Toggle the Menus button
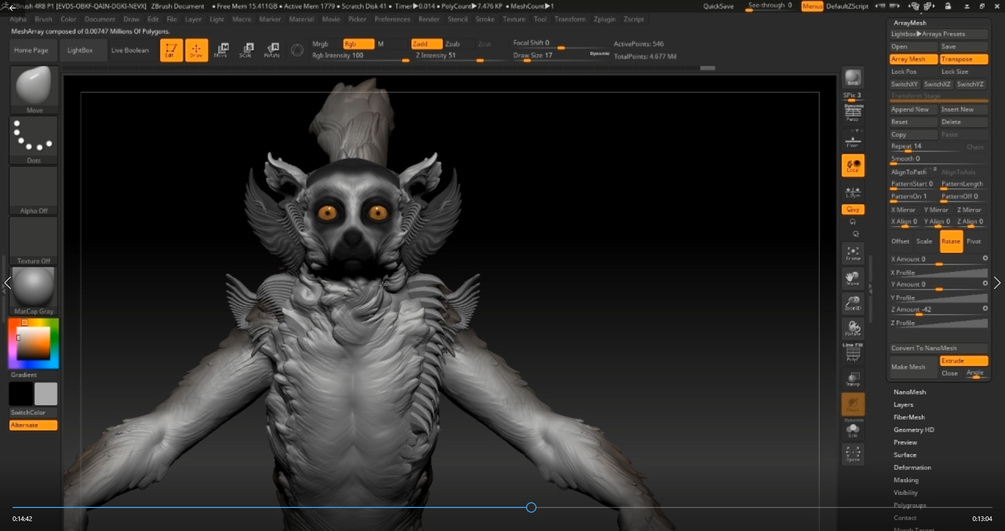 (x=812, y=6)
